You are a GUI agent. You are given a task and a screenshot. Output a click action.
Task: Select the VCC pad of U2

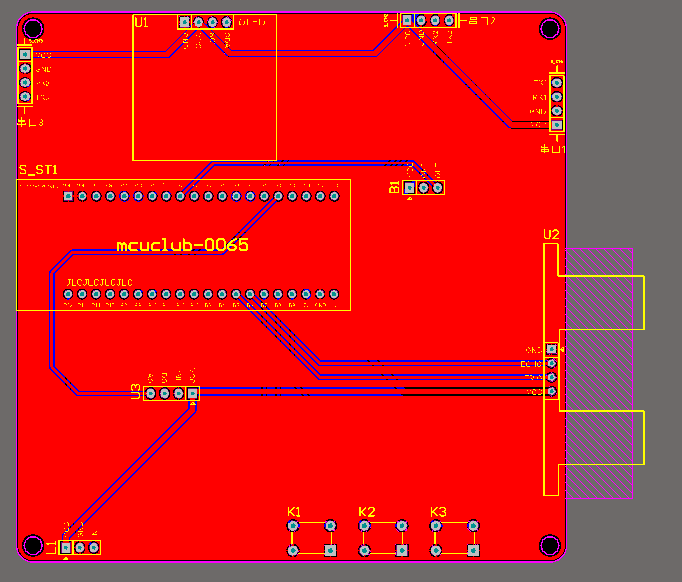point(552,391)
